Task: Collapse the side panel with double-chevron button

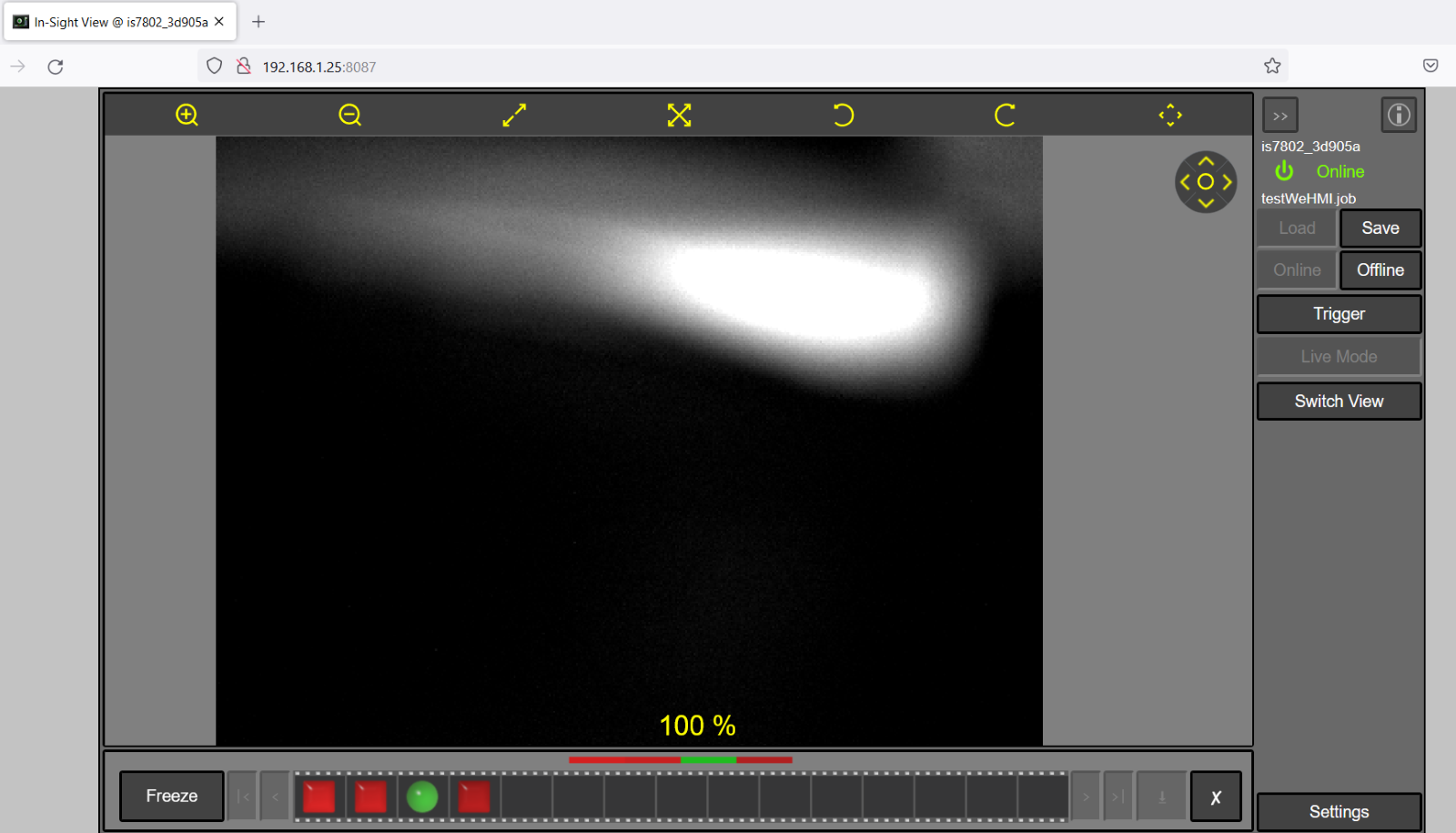Action: (1280, 116)
